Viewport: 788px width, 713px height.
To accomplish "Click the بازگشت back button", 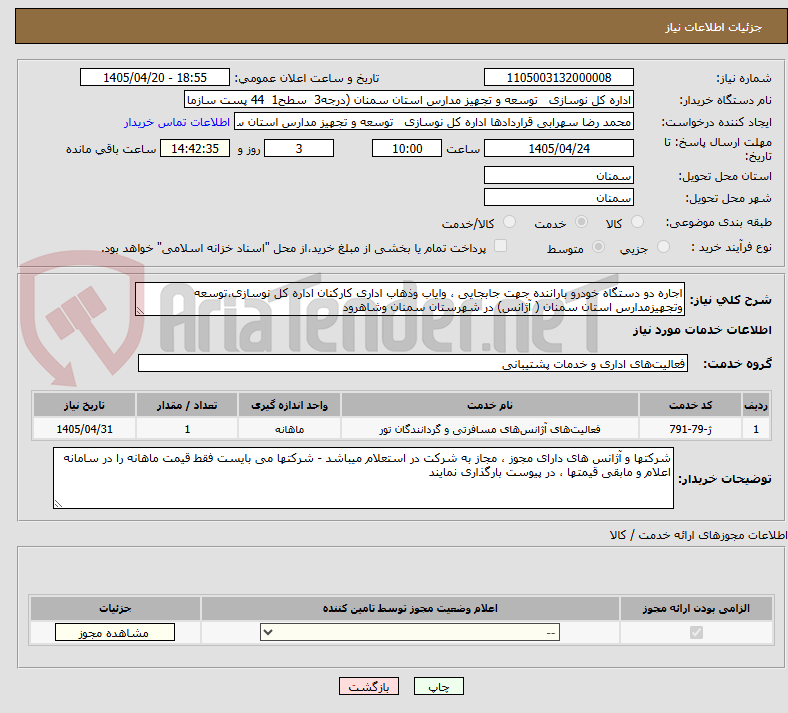I will [x=369, y=687].
